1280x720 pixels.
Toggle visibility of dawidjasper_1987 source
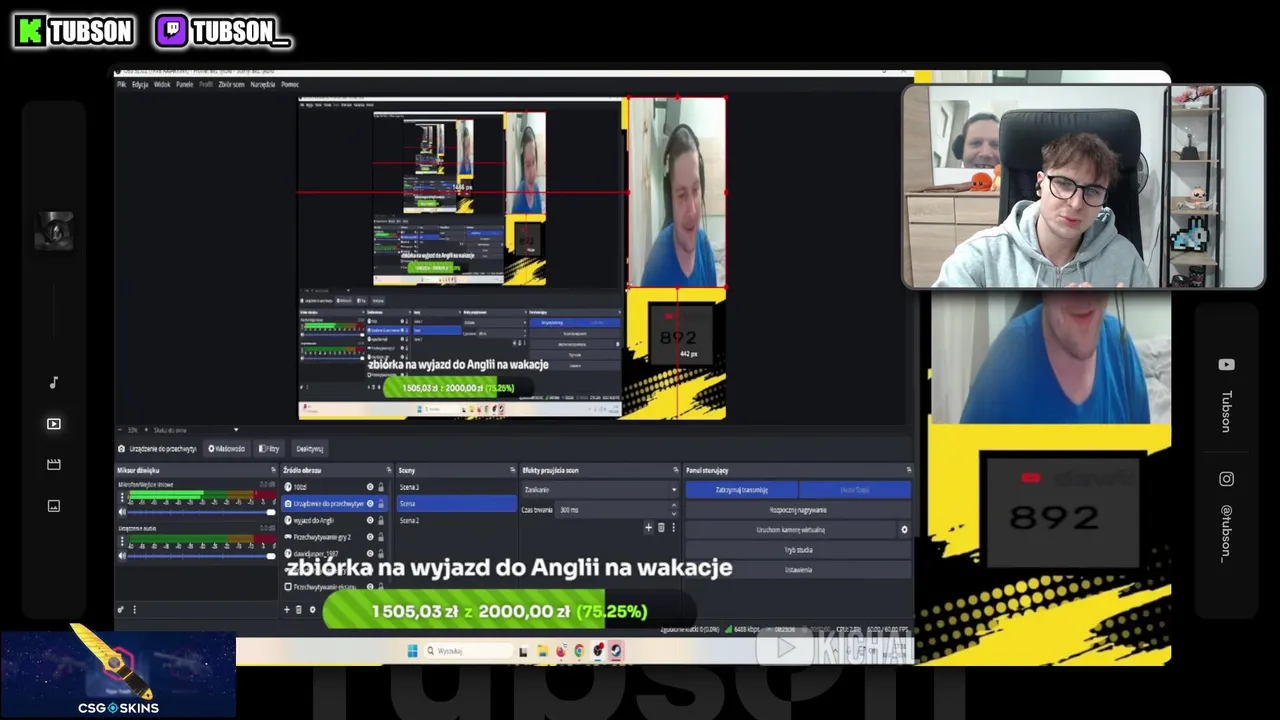coord(370,553)
